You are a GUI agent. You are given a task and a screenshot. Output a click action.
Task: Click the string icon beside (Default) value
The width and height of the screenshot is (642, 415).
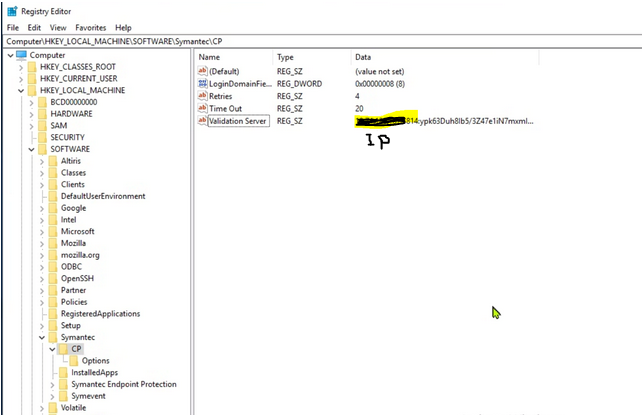[x=202, y=71]
